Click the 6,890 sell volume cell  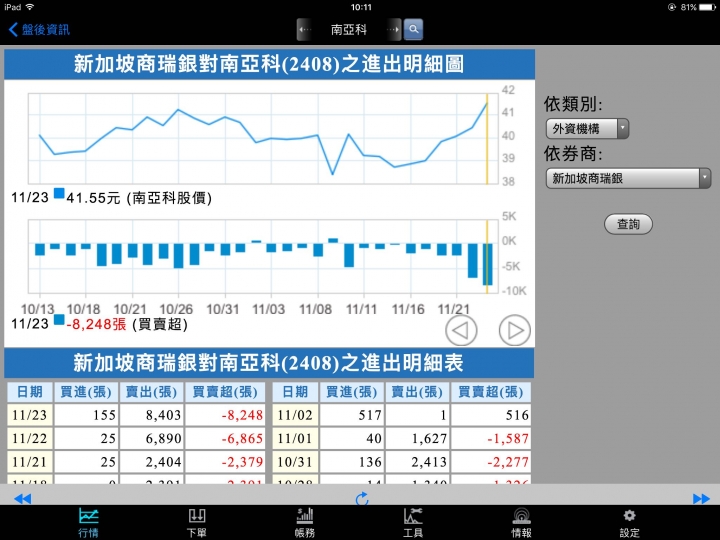(x=152, y=439)
